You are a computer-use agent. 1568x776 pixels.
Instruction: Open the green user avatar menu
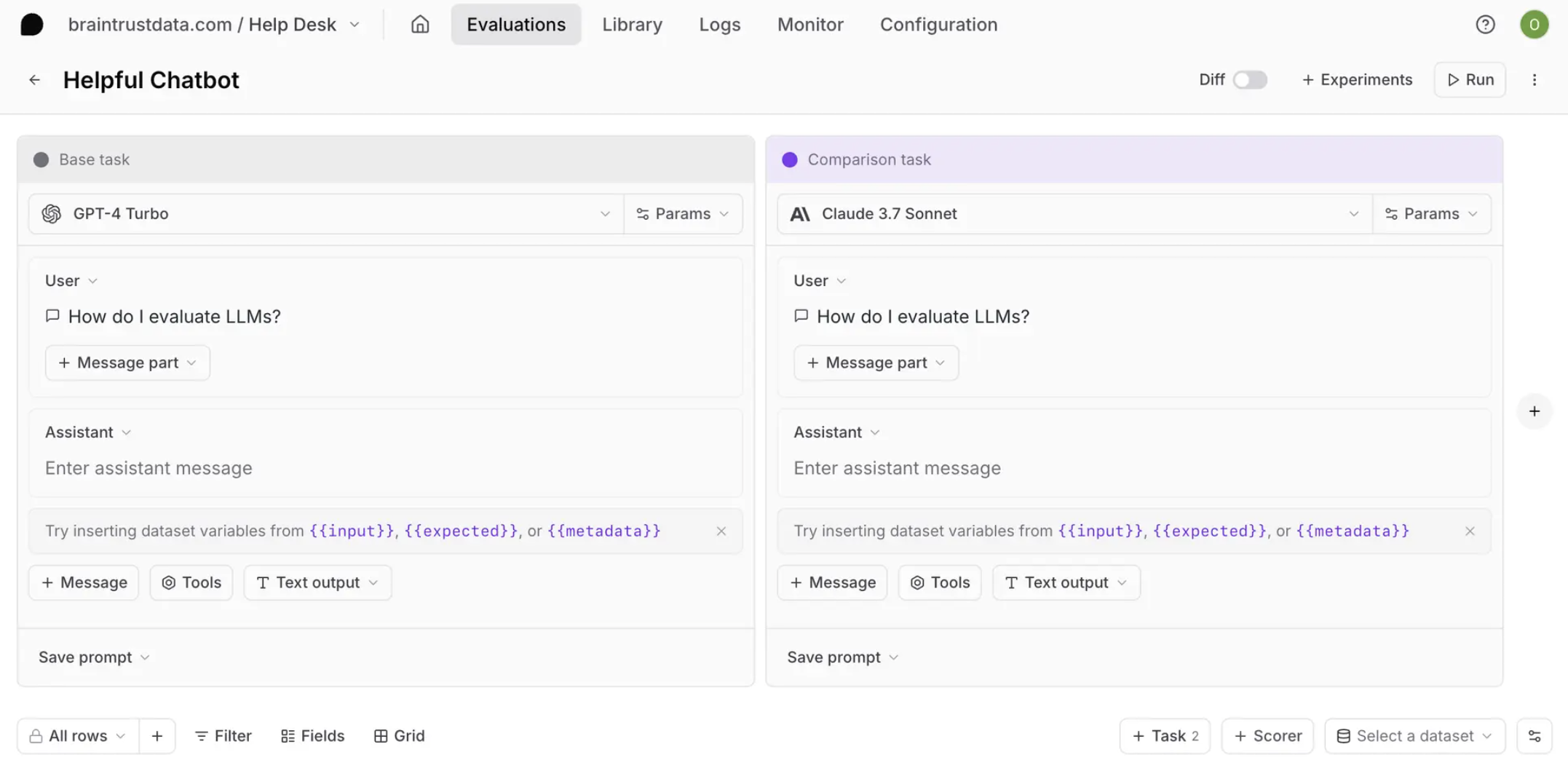1534,25
